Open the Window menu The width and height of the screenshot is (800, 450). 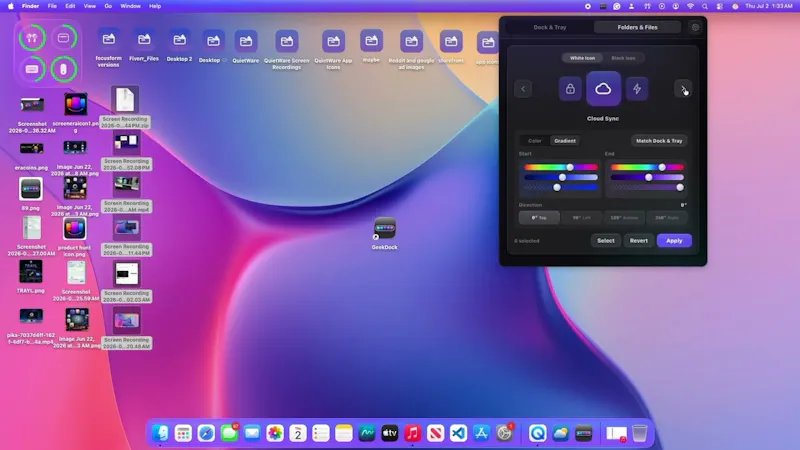tap(130, 6)
